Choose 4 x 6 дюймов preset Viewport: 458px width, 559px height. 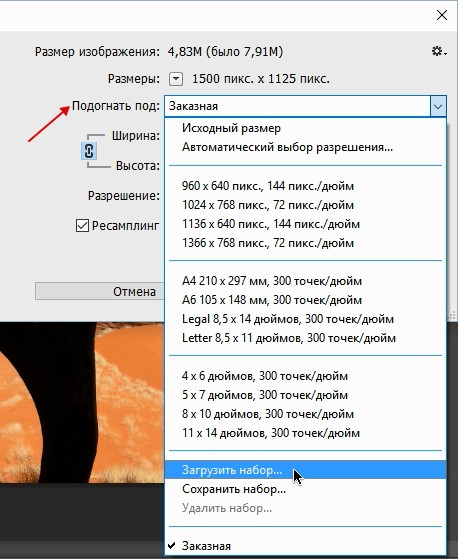[305, 376]
